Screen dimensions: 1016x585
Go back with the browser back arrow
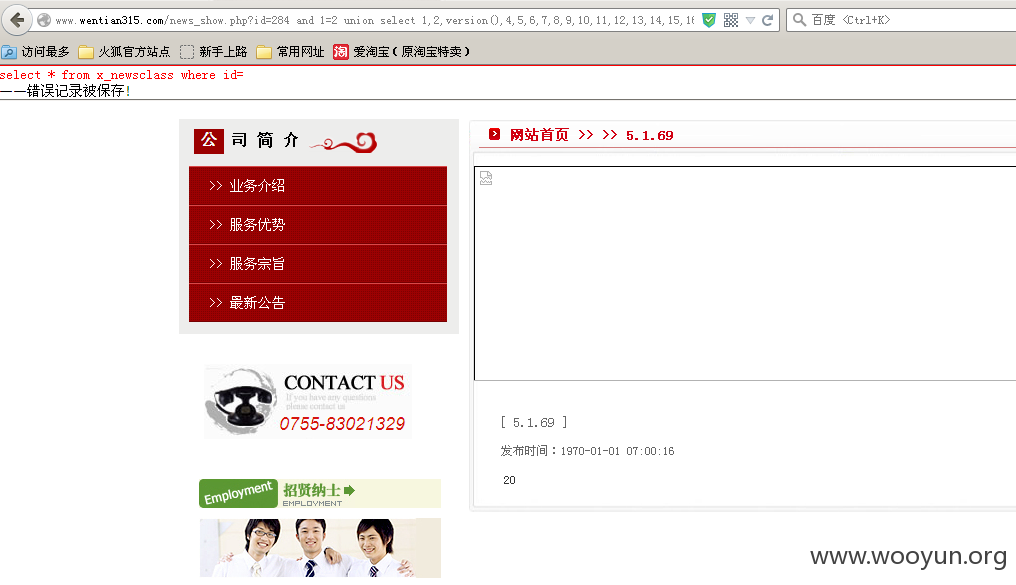coord(17,20)
